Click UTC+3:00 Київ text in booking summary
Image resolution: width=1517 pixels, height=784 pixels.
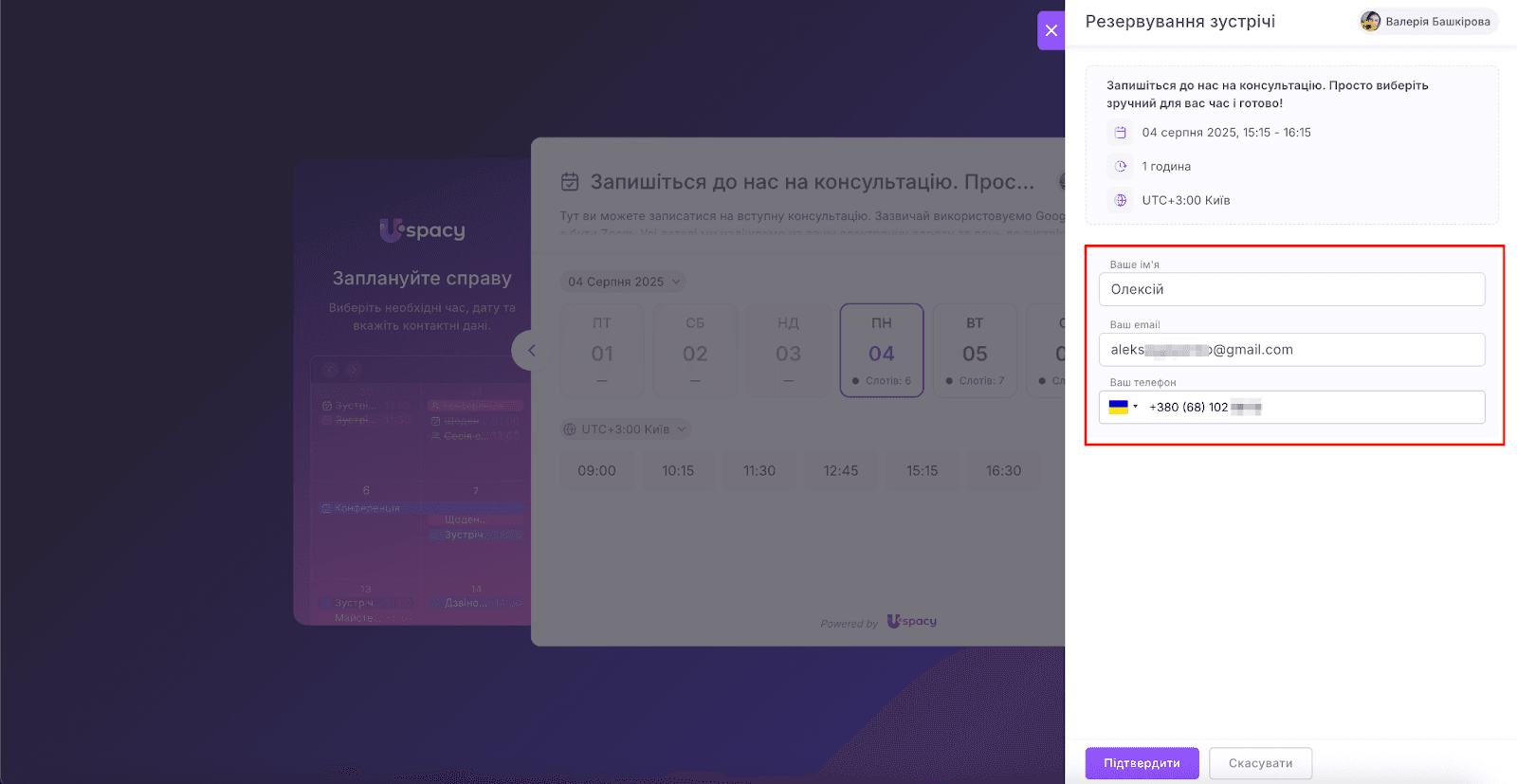click(x=1185, y=201)
